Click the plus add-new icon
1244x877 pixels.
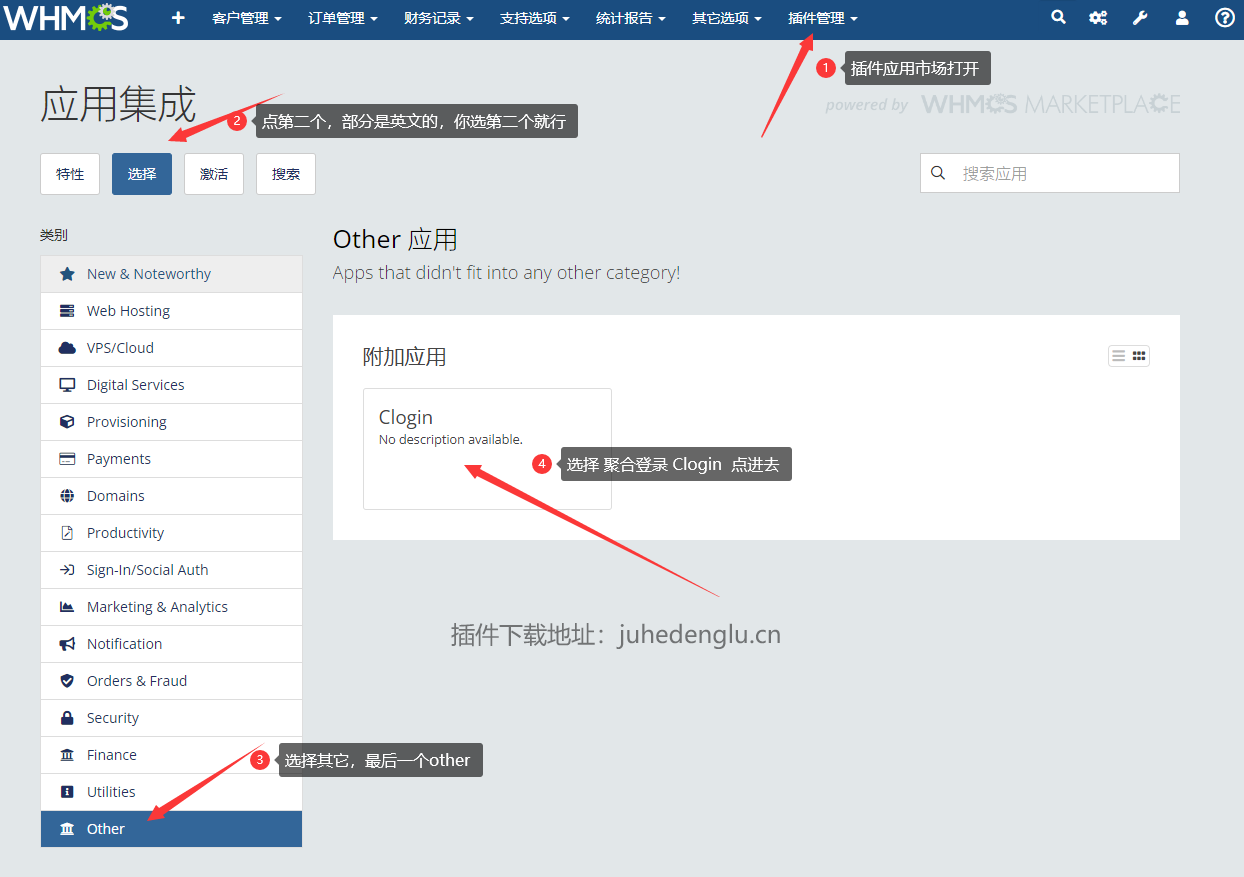point(178,18)
